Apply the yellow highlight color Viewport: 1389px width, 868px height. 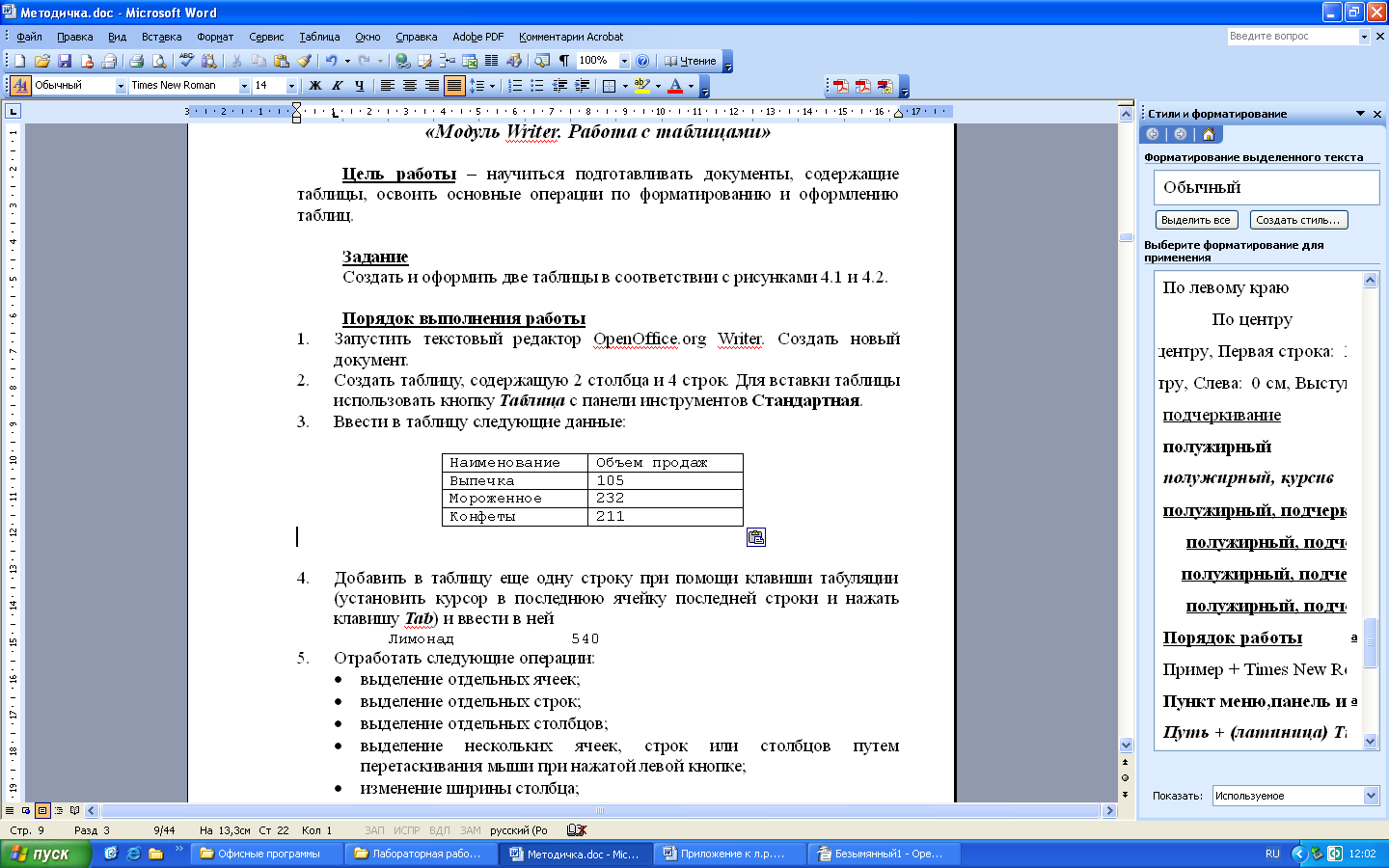pyautogui.click(x=641, y=86)
